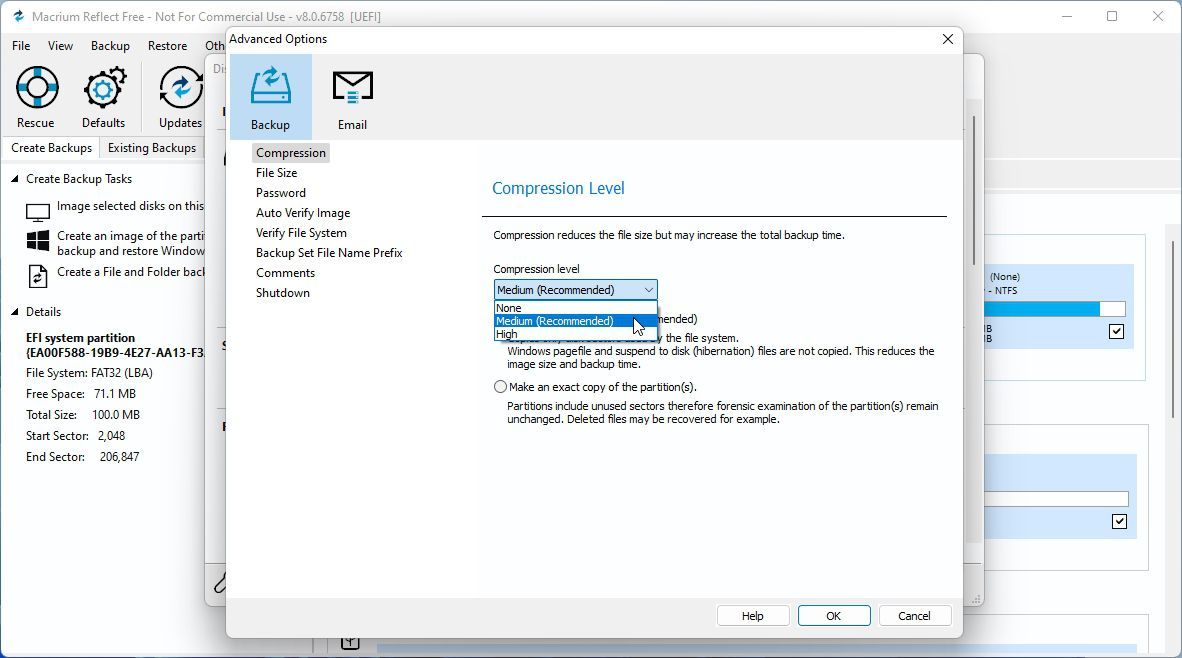
Task: Collapse the Create Backup Tasks section
Action: click(x=14, y=179)
